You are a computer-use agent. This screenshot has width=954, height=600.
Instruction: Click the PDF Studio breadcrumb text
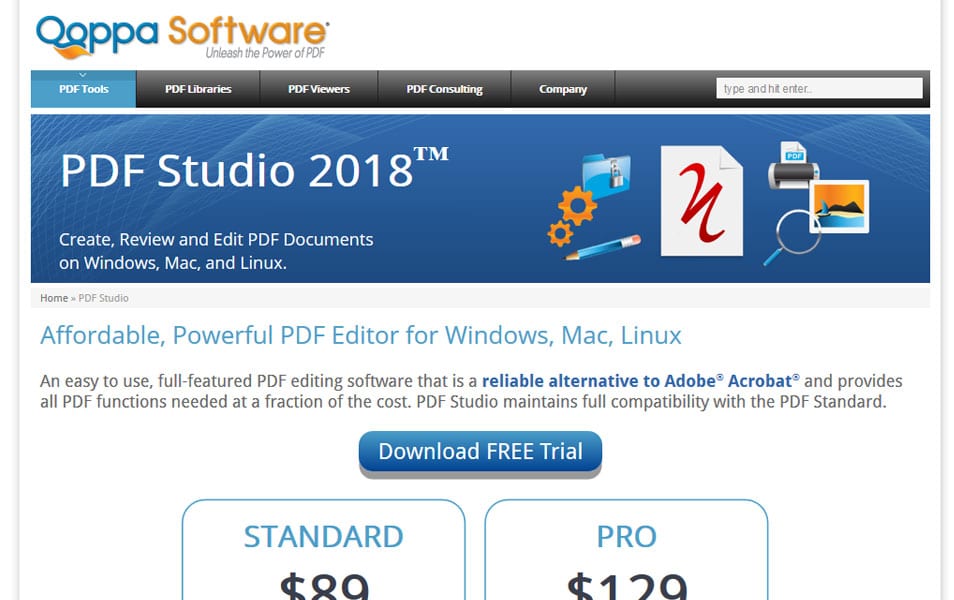103,298
